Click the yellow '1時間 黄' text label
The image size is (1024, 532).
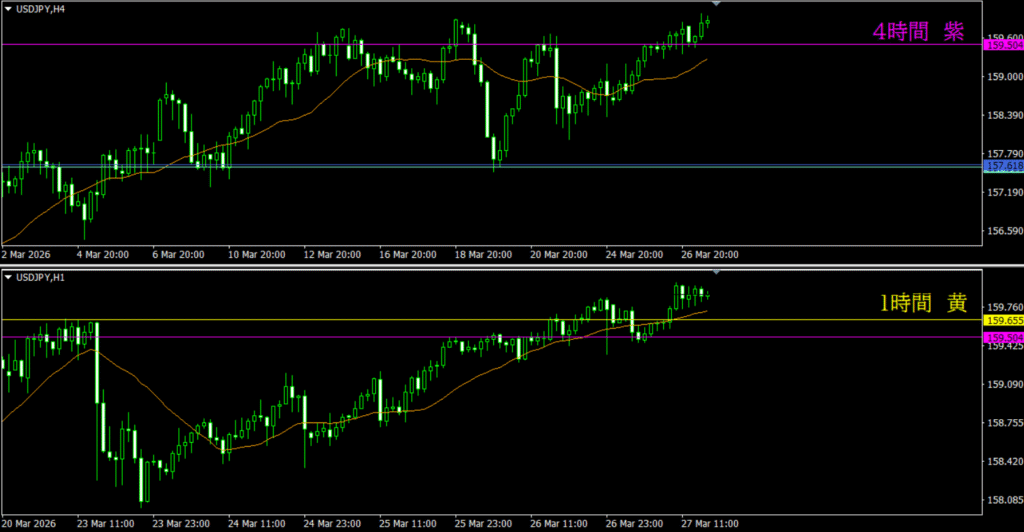tap(922, 303)
